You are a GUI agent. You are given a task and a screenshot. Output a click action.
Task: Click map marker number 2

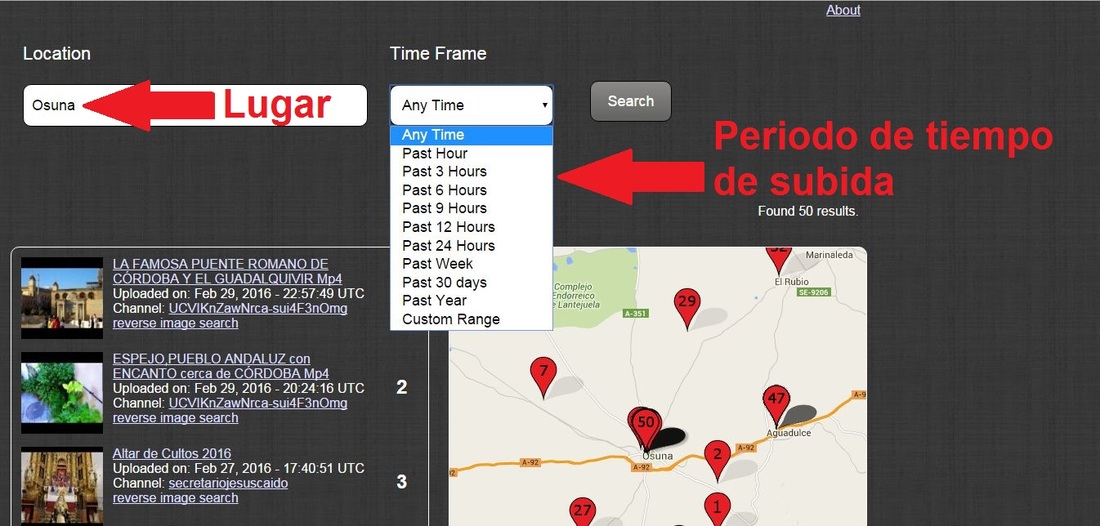coord(717,458)
